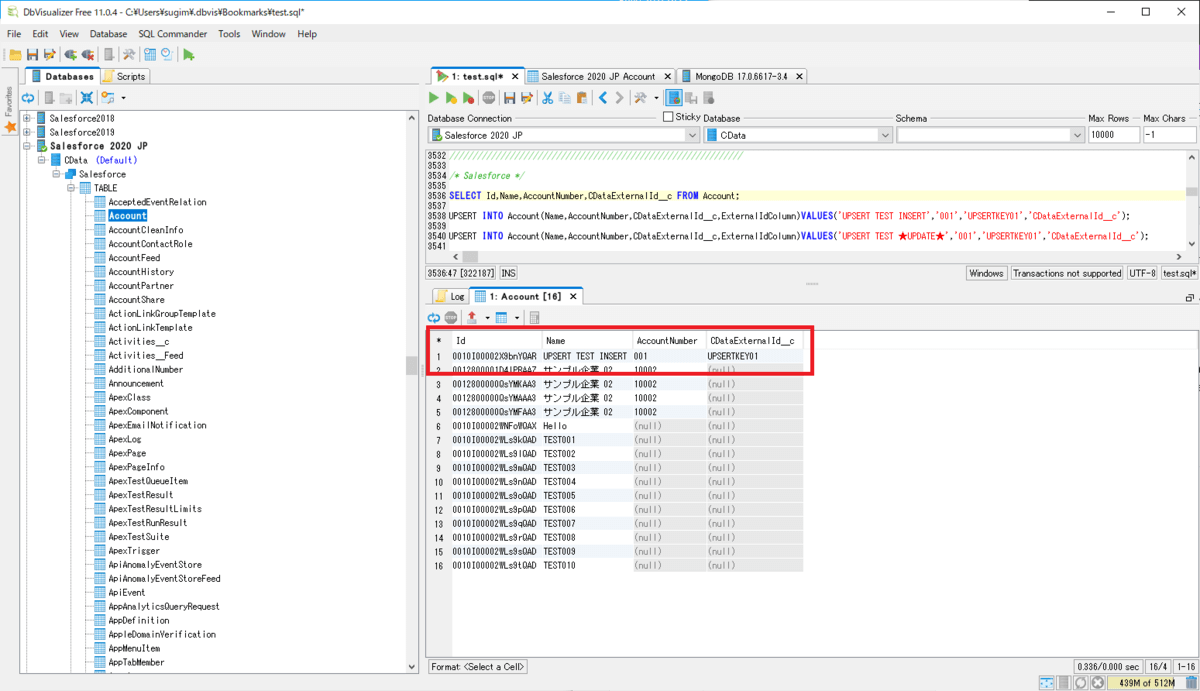Enable the Sticky checkbox
The width and height of the screenshot is (1200, 691).
(x=668, y=117)
